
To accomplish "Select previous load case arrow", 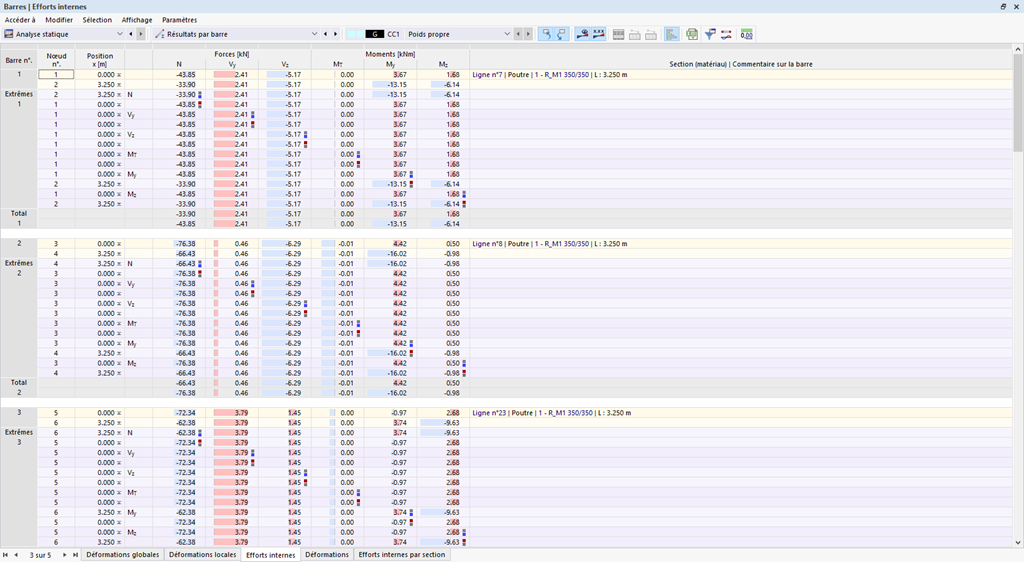I will pos(519,34).
